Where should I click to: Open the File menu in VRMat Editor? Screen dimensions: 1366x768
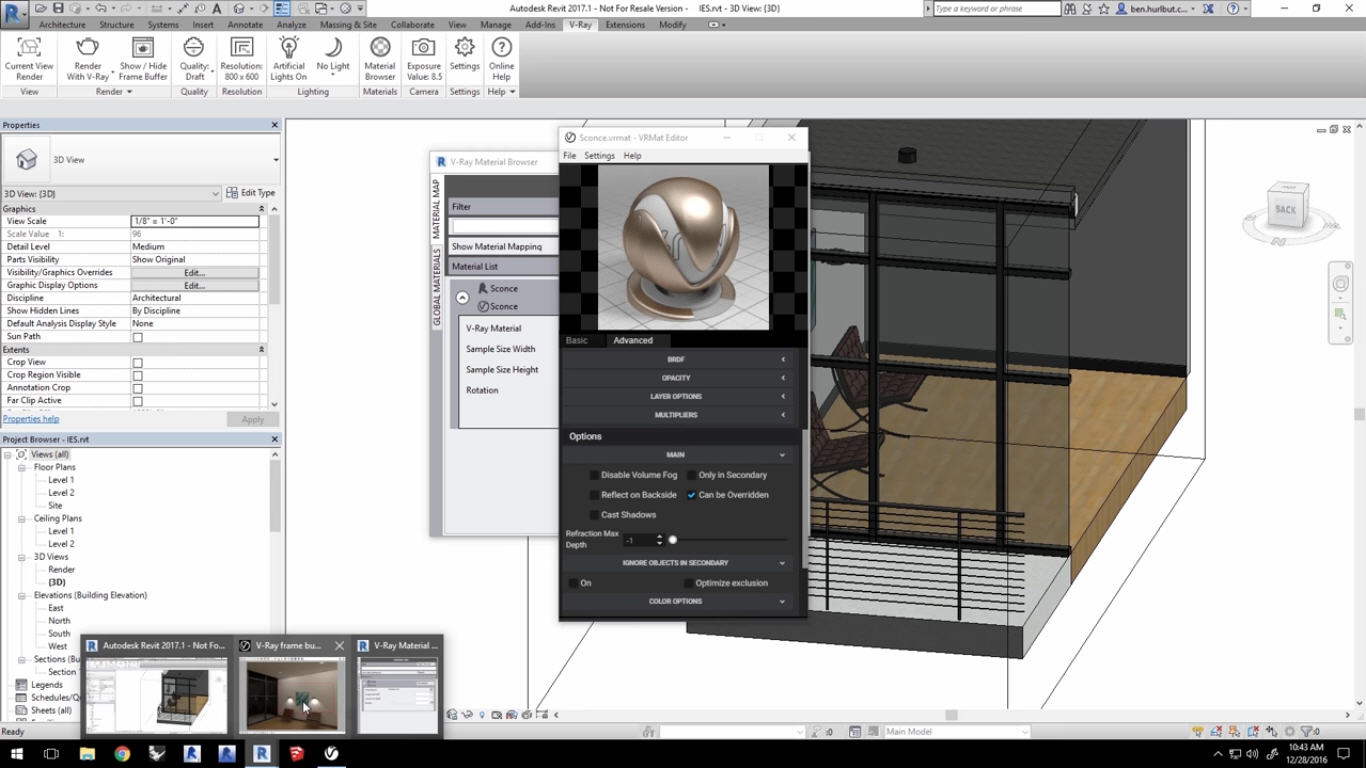tap(570, 156)
